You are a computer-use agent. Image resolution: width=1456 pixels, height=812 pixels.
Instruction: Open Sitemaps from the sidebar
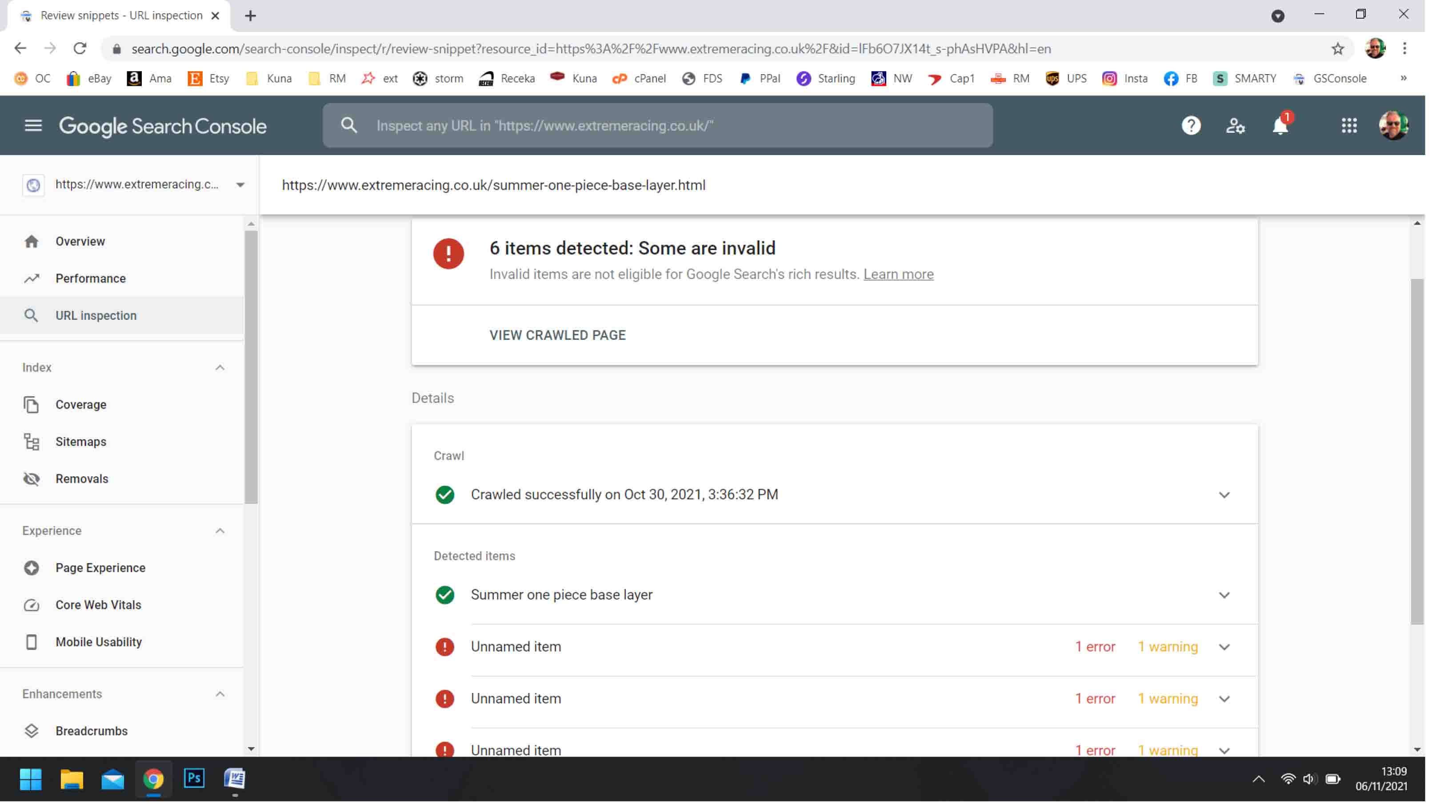click(80, 442)
